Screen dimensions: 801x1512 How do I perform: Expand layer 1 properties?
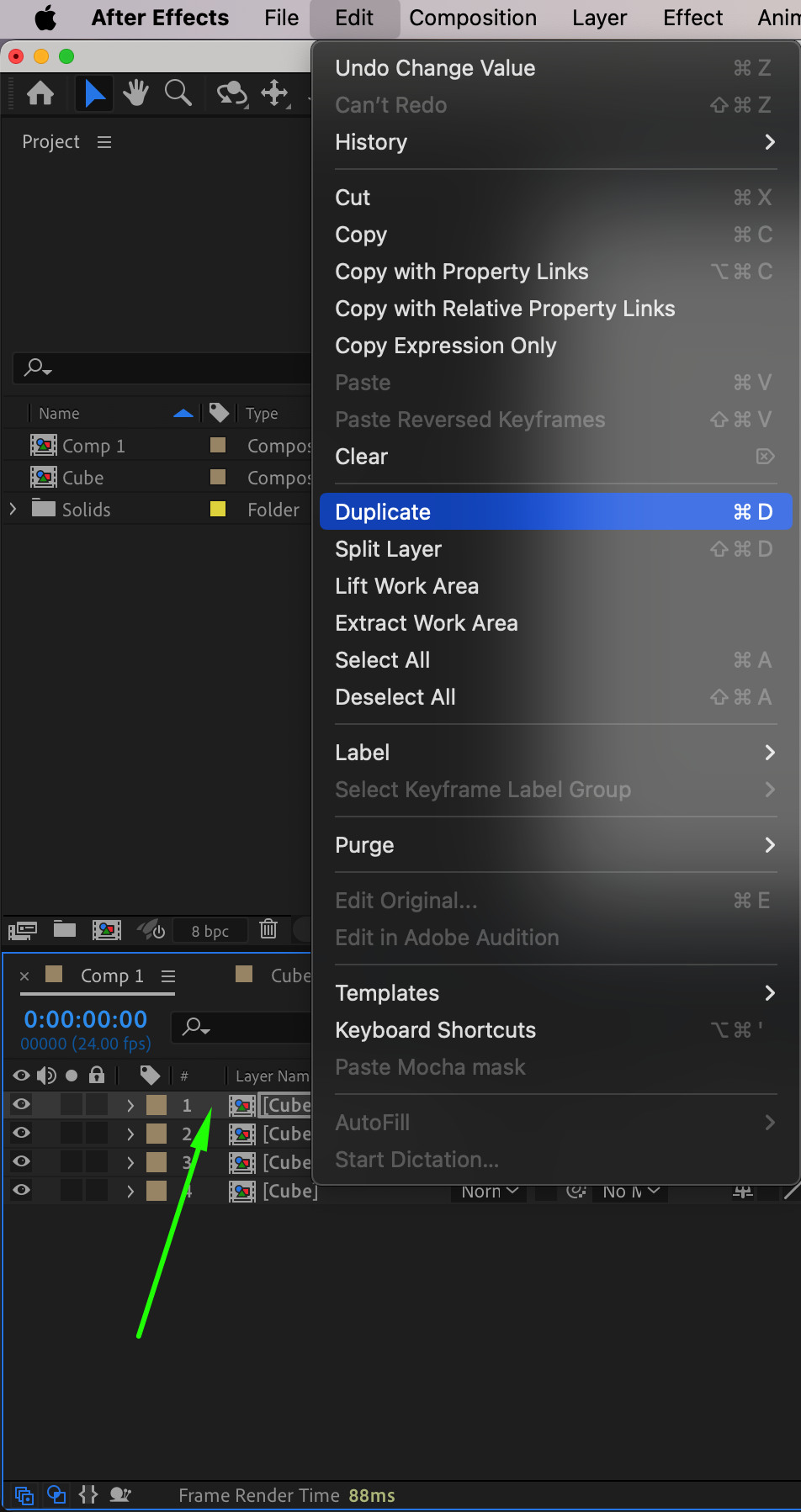click(130, 1105)
